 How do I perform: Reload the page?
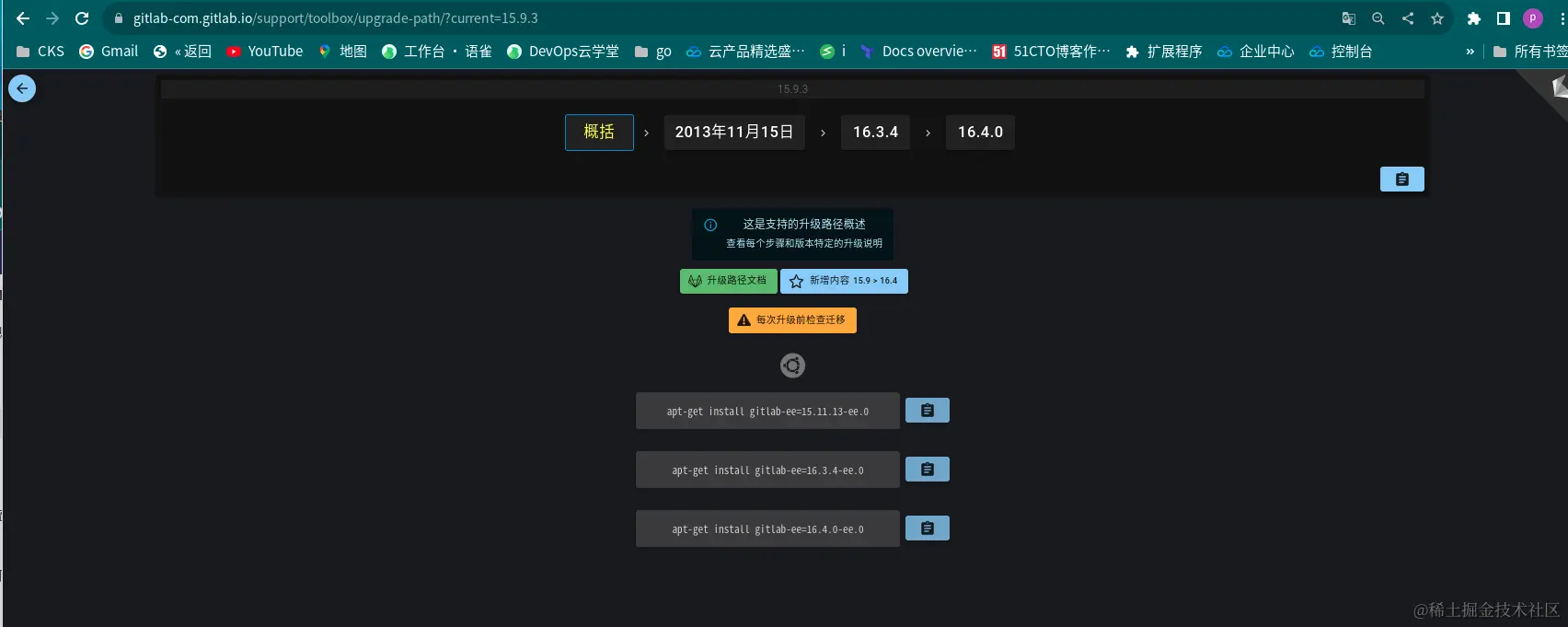(82, 18)
